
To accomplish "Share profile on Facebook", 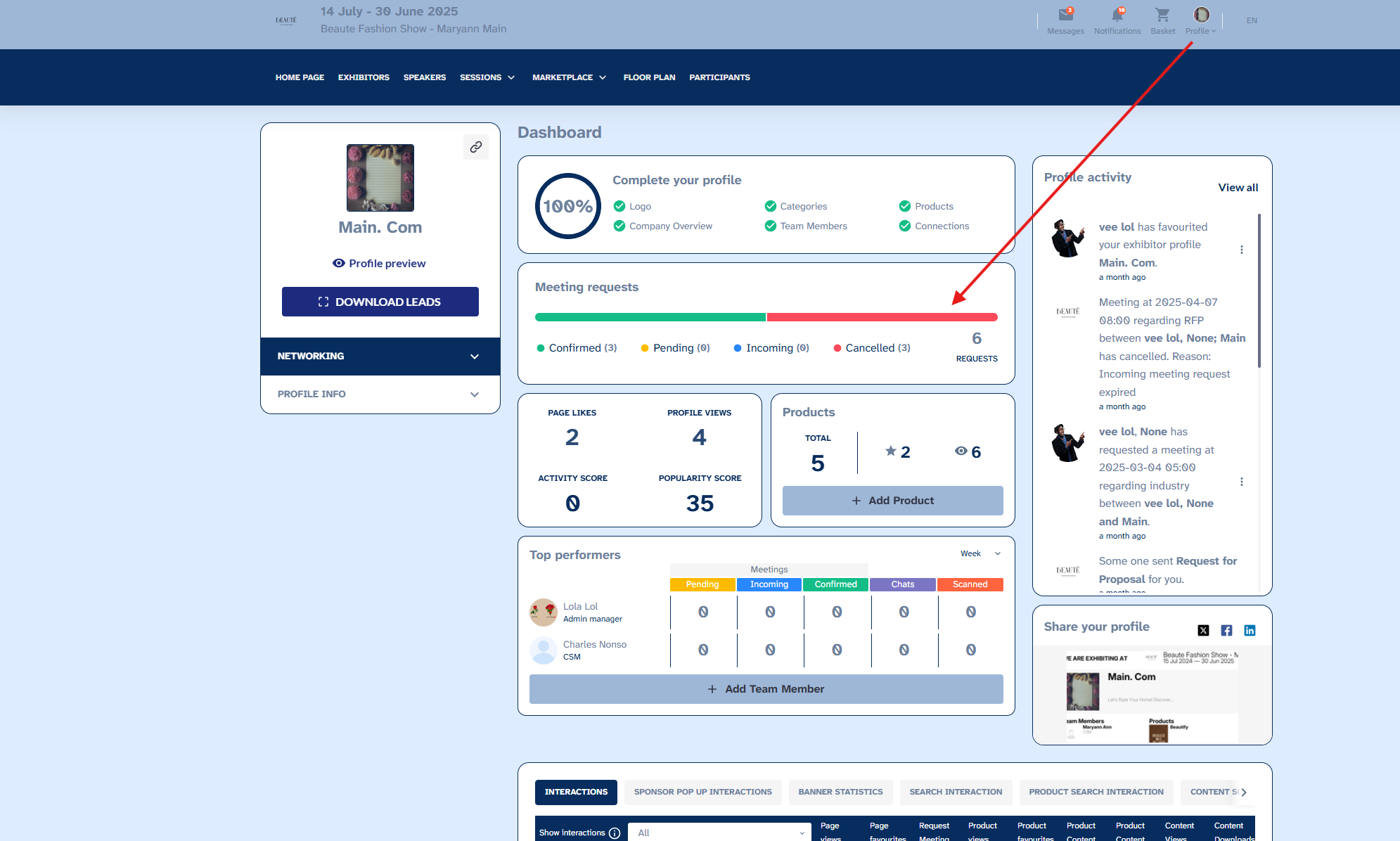I will tap(1226, 630).
